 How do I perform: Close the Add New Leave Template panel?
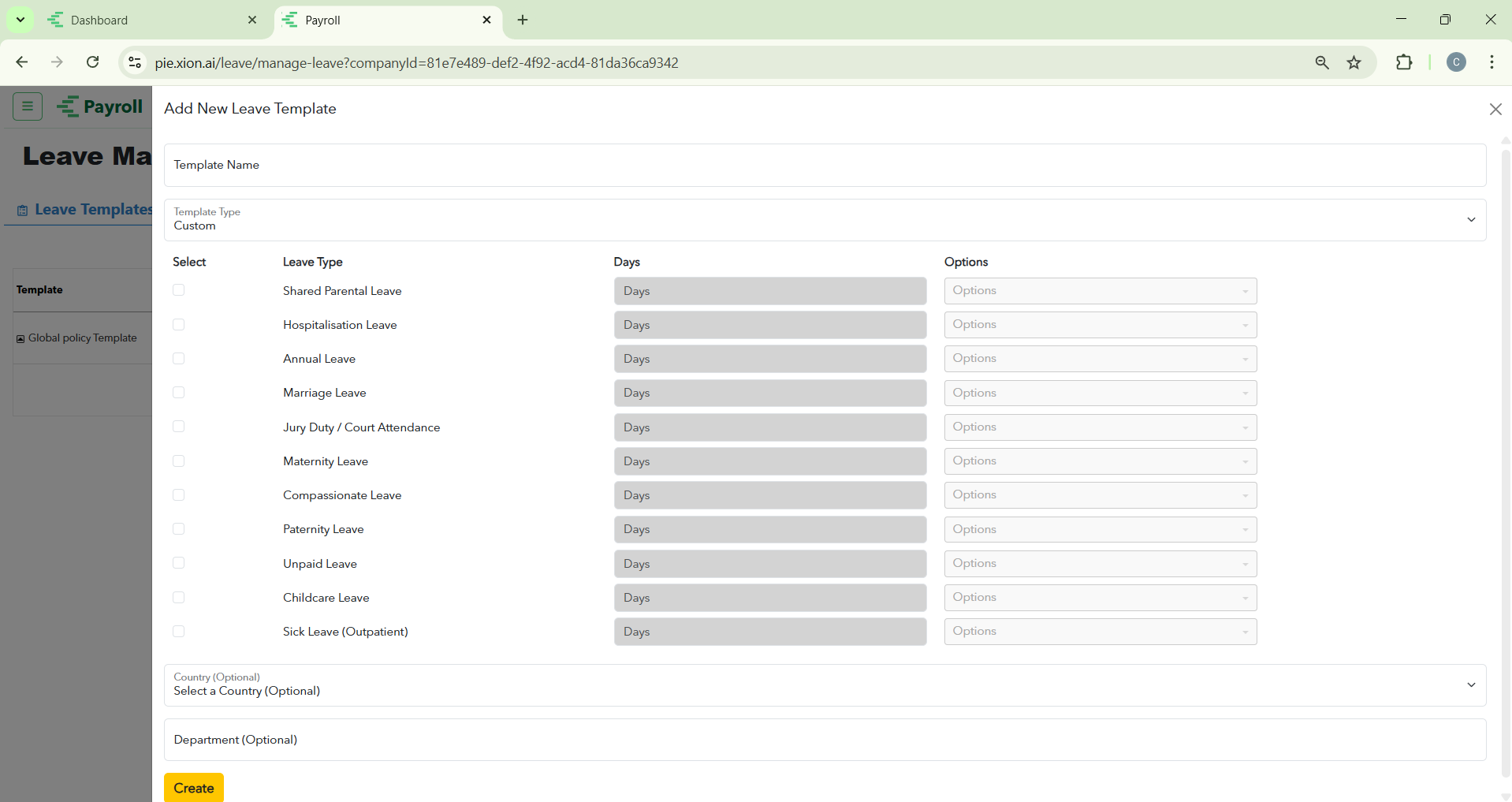pyautogui.click(x=1495, y=110)
